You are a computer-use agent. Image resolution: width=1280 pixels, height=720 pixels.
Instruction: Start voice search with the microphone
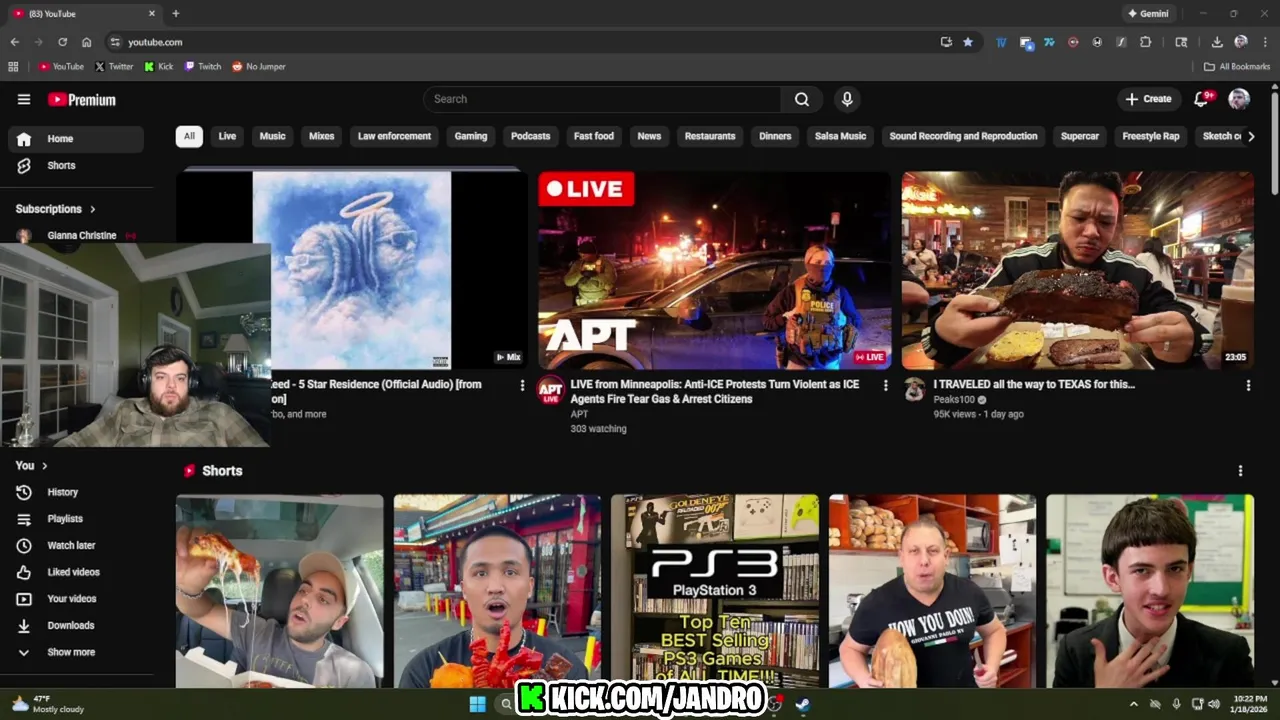point(847,99)
